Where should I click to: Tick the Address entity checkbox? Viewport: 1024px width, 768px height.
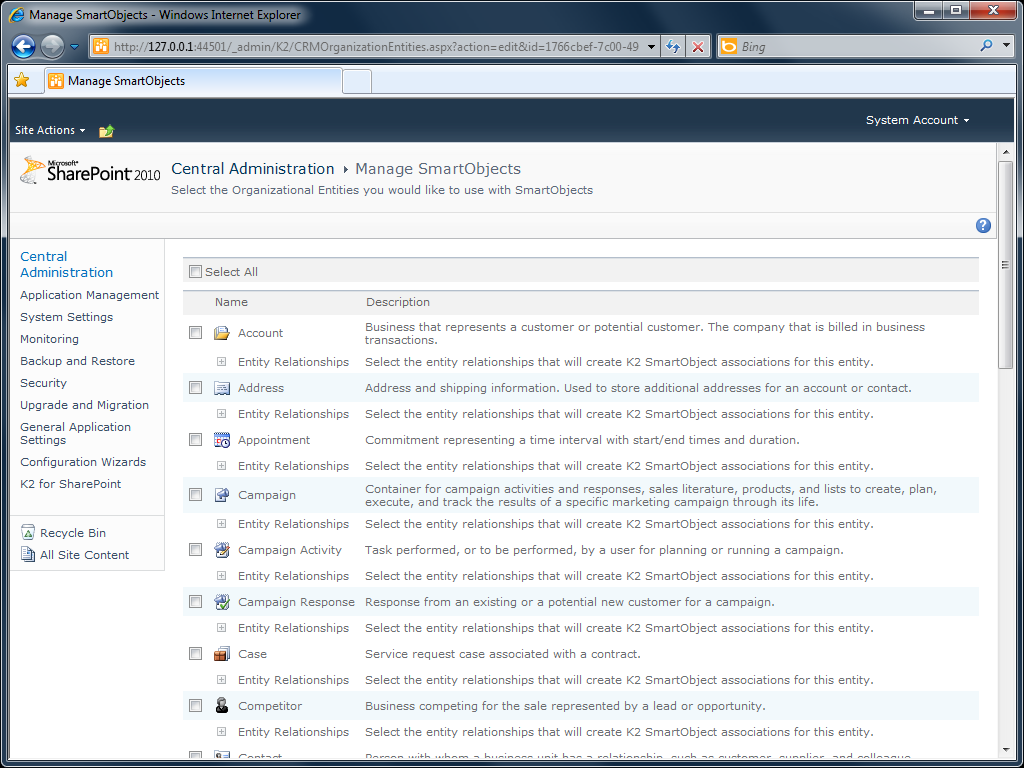pyautogui.click(x=195, y=387)
